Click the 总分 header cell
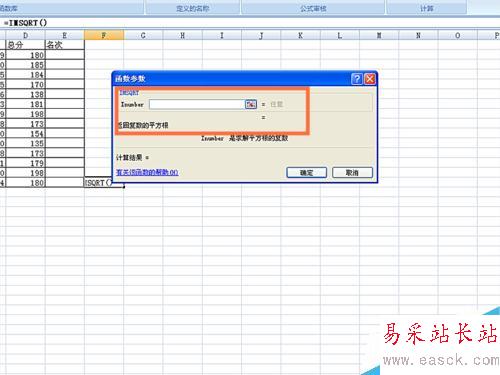 click(x=25, y=45)
